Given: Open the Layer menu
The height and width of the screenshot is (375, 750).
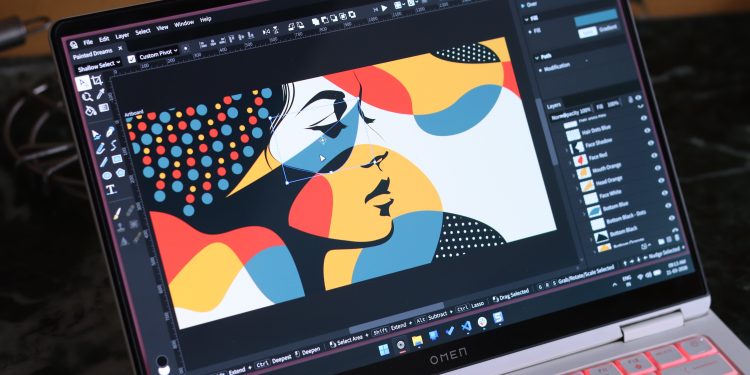Looking at the screenshot, I should [x=122, y=35].
